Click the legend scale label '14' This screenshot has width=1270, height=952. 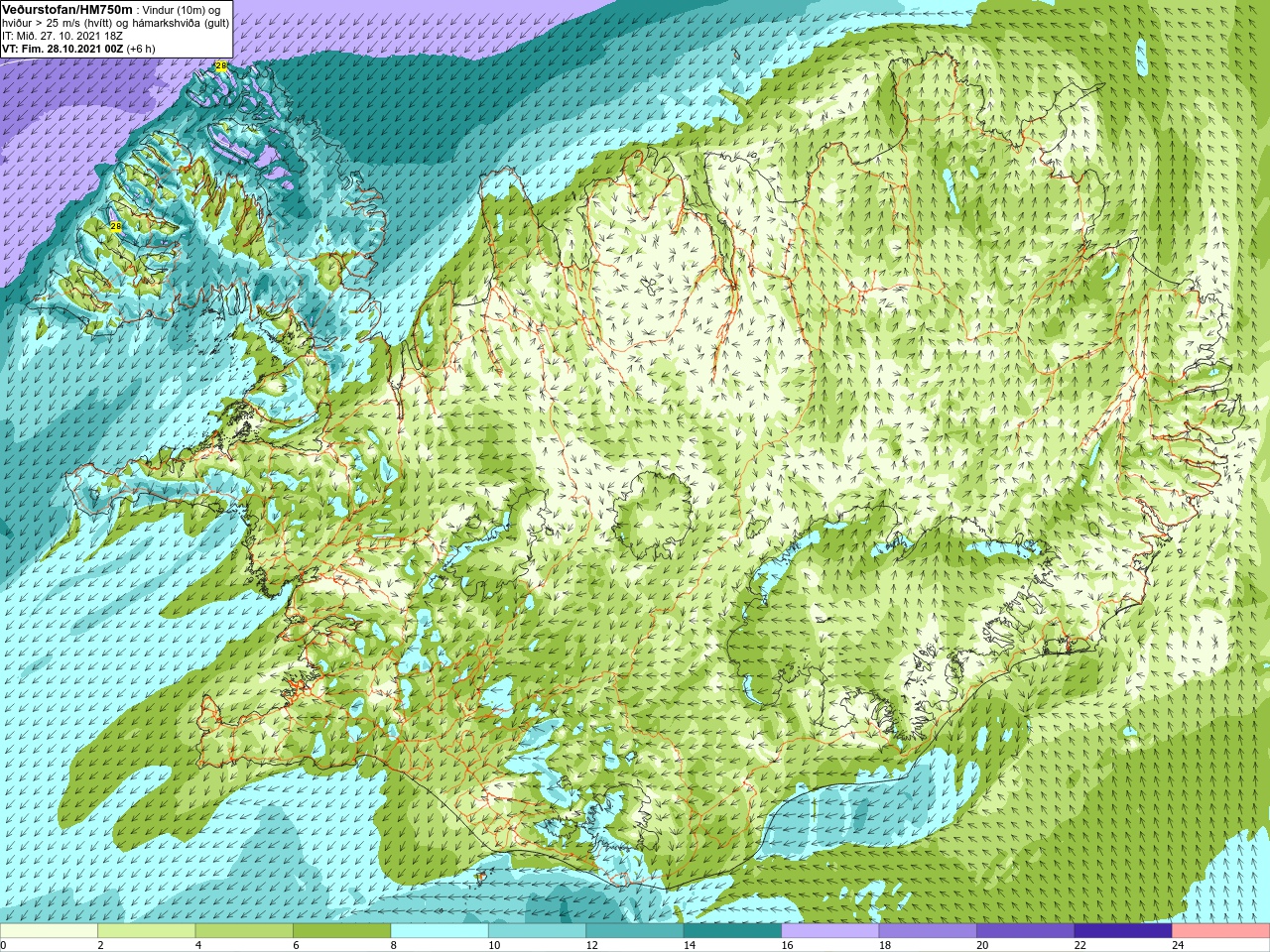pos(689,946)
